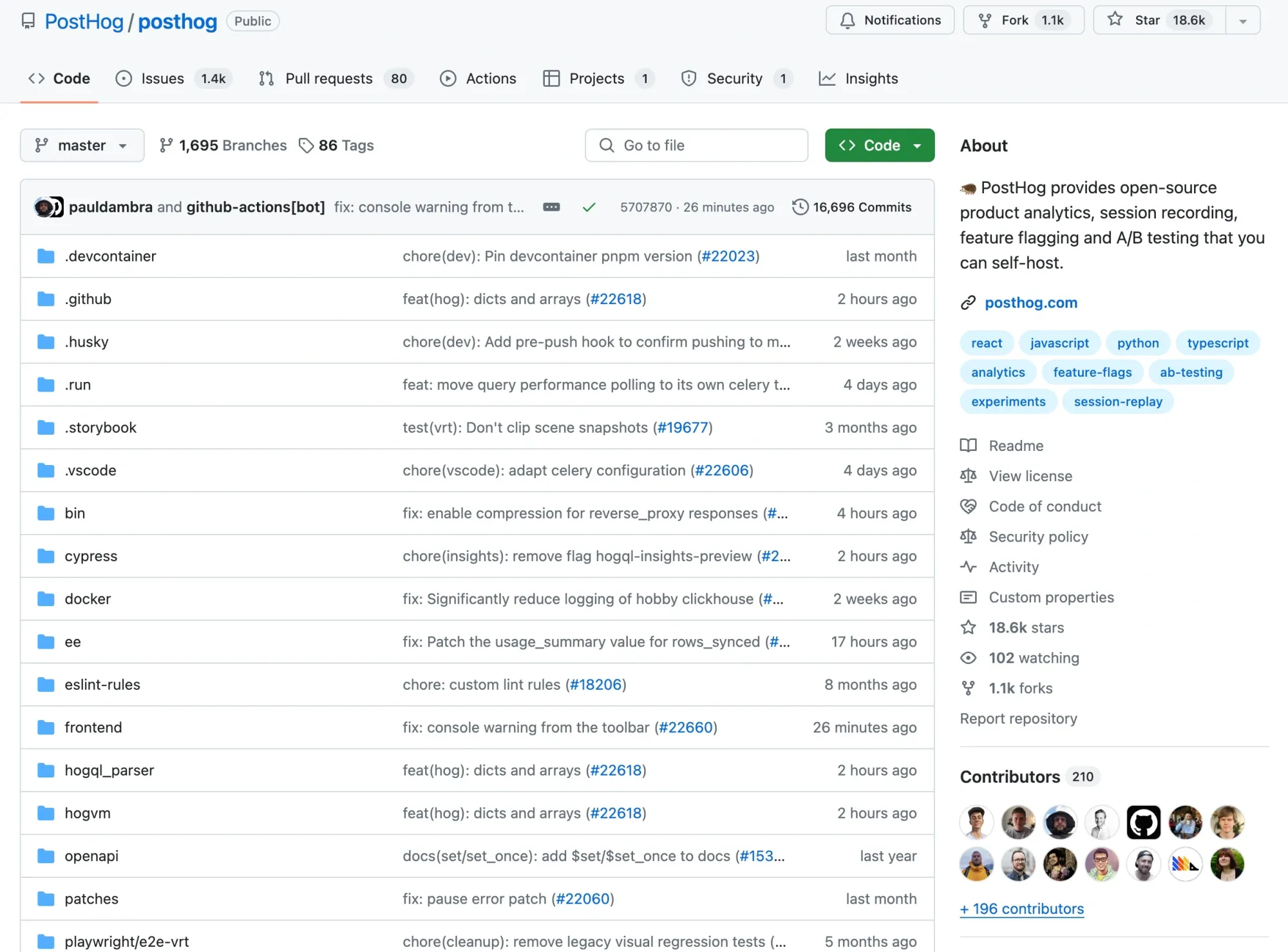Expand the master branch selector
This screenshot has width=1288, height=952.
pos(82,146)
